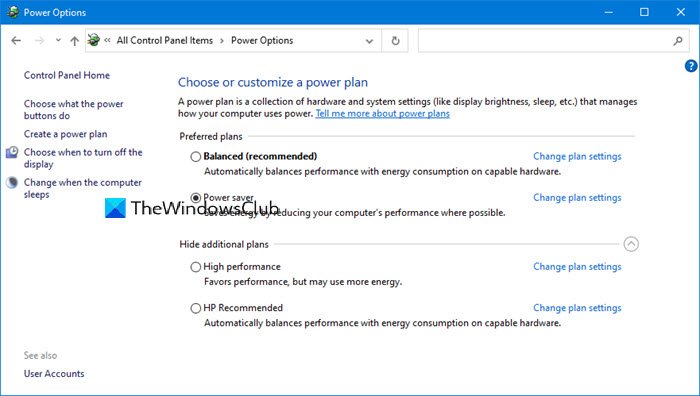Open Choose what the power buttons do
700x396 pixels.
[x=74, y=109]
